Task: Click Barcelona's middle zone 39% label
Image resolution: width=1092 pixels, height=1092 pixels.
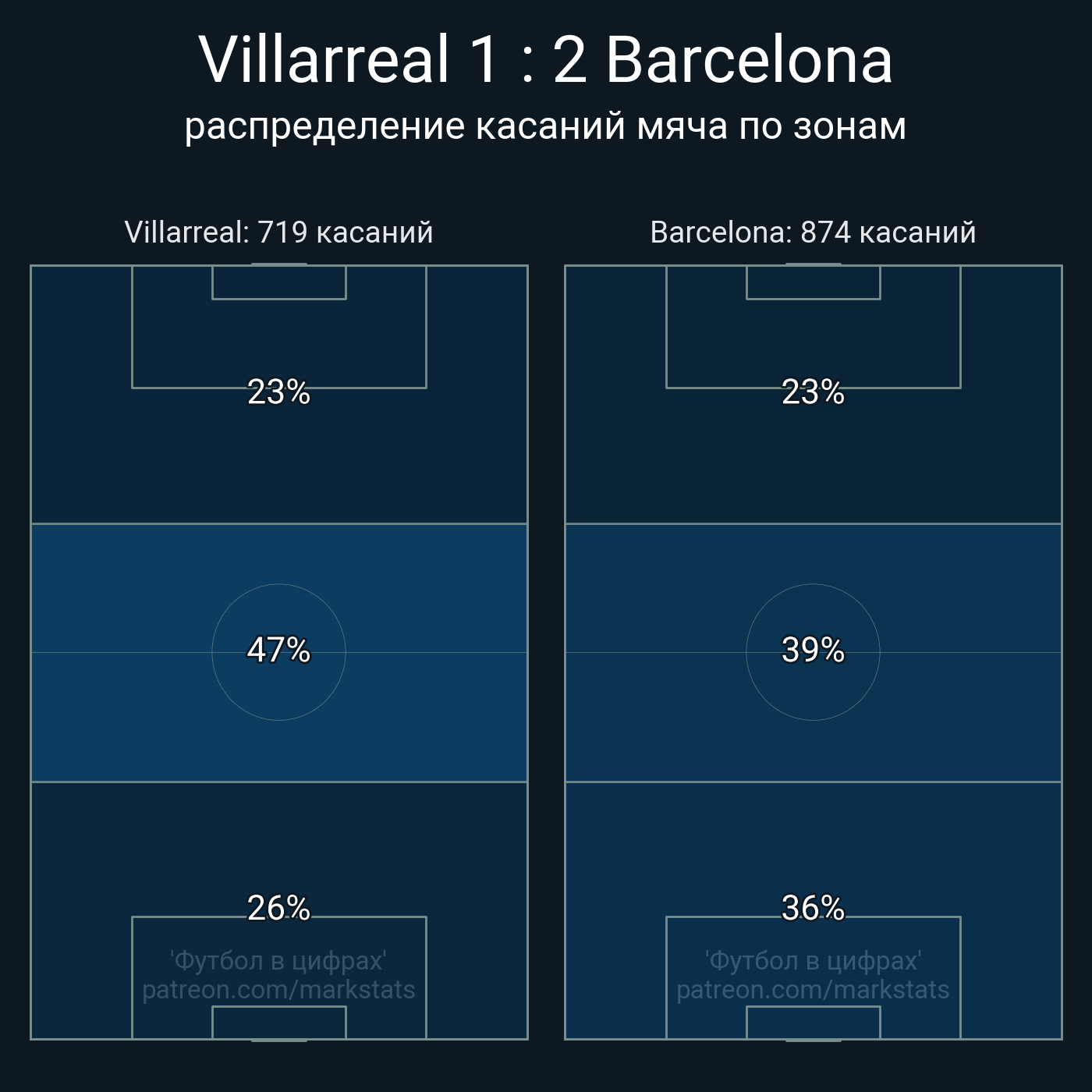Action: (x=813, y=650)
